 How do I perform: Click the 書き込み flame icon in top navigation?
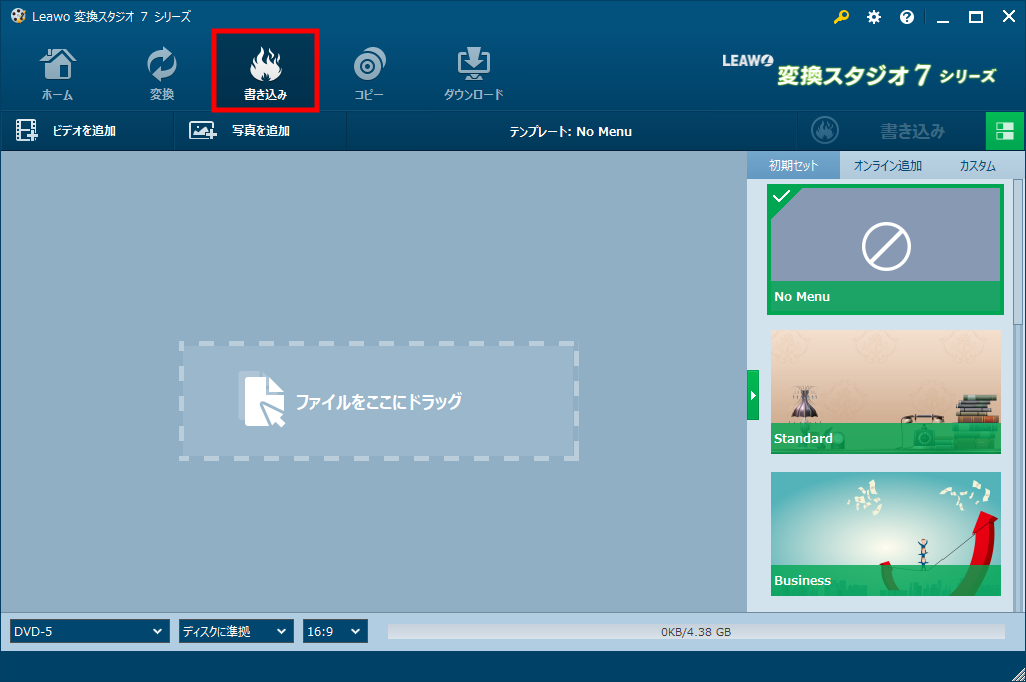pyautogui.click(x=265, y=70)
